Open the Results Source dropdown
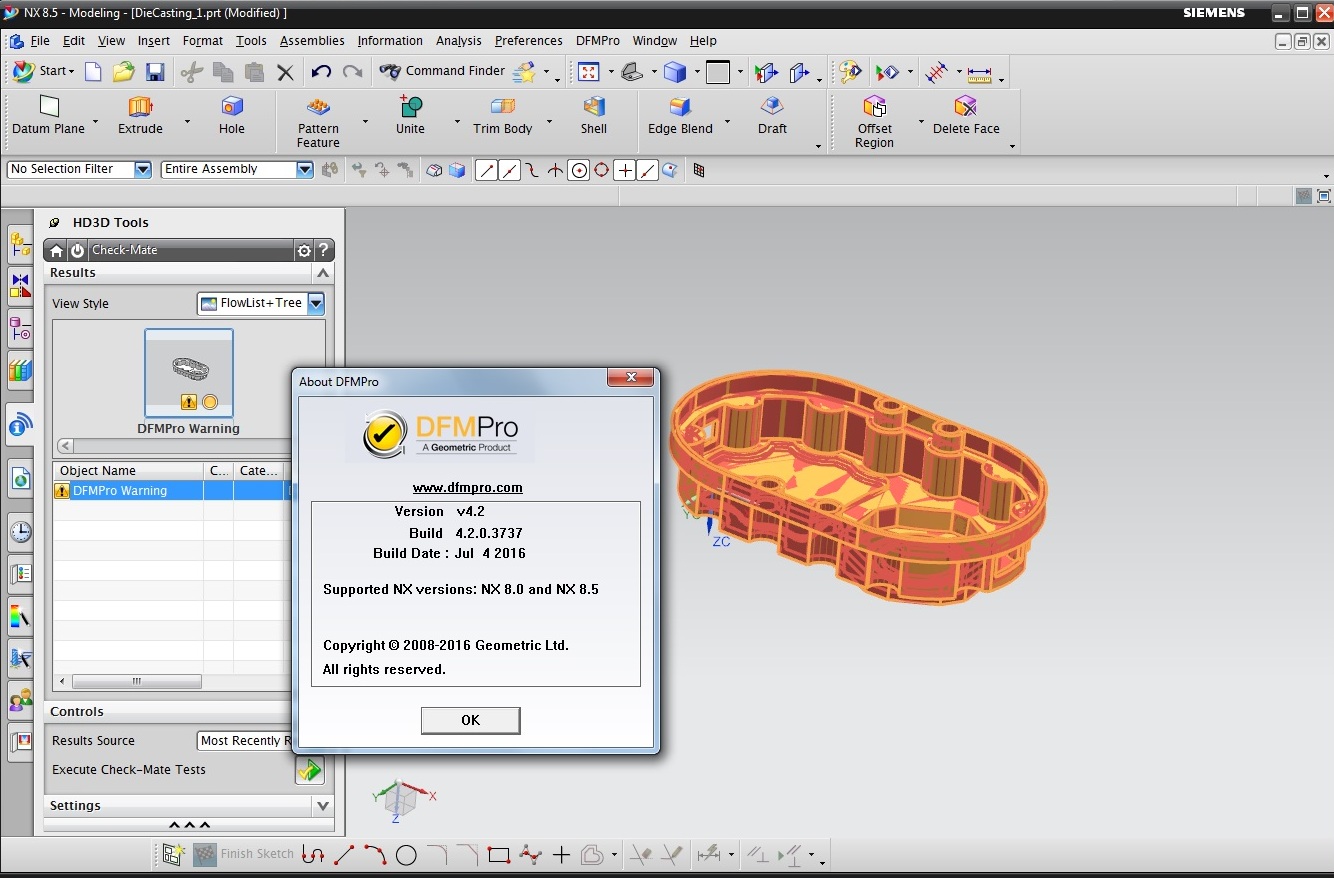 point(246,740)
